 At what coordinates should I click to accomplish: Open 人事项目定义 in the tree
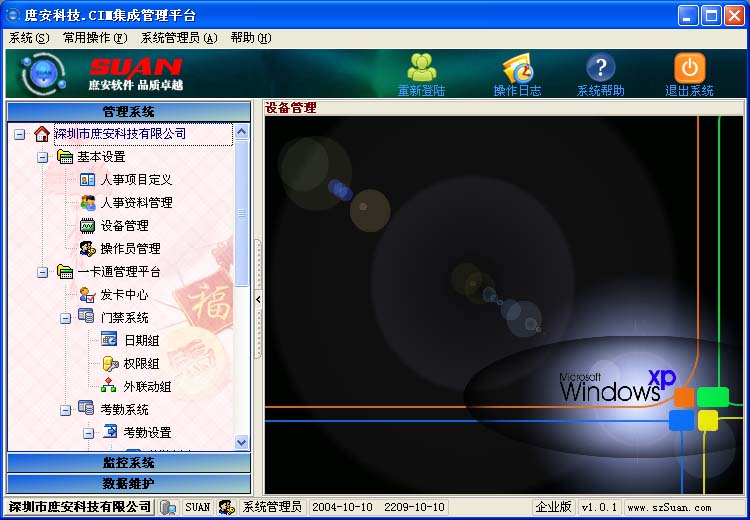(136, 180)
